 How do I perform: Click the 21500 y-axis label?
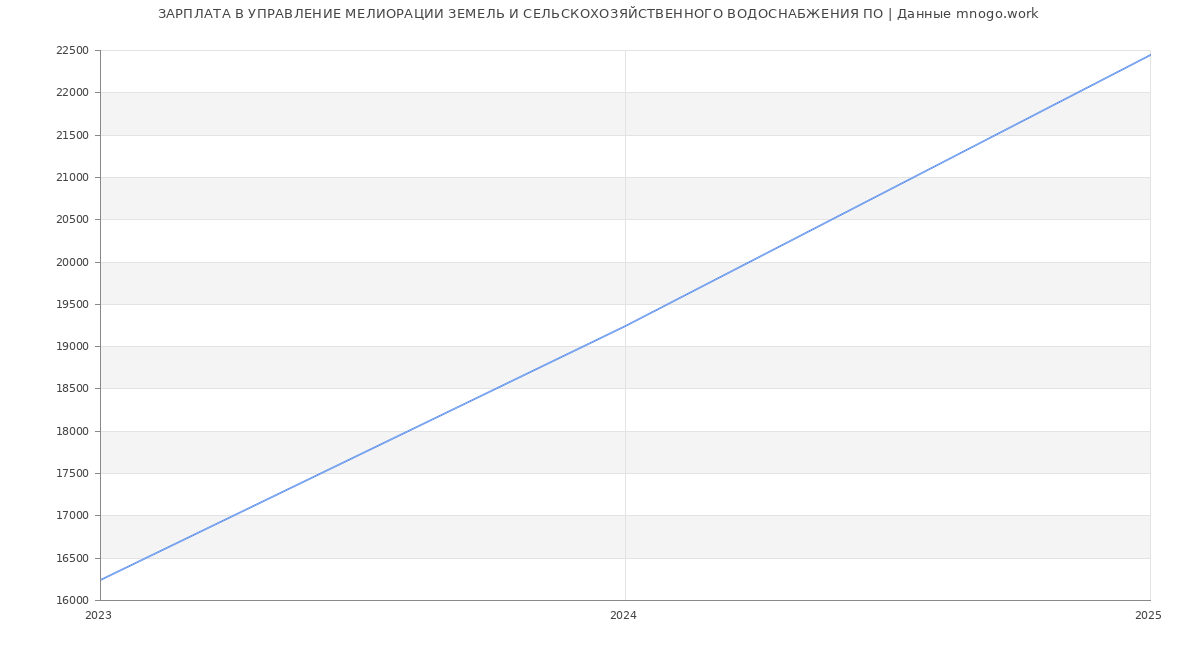72,135
